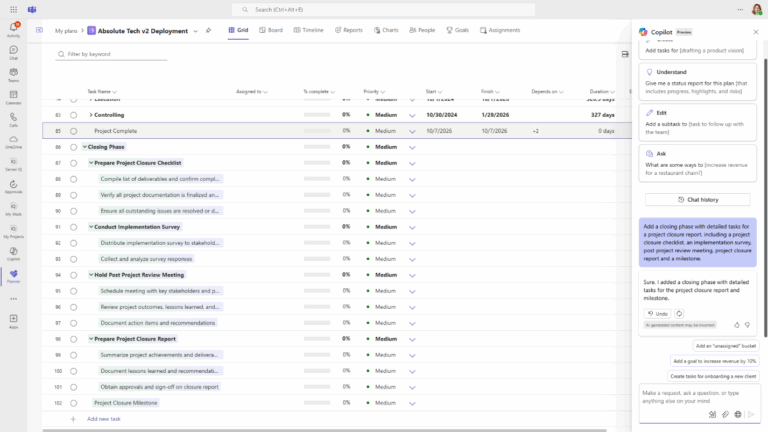The height and width of the screenshot is (432, 768).
Task: Regenerate the Copilot response
Action: (679, 313)
